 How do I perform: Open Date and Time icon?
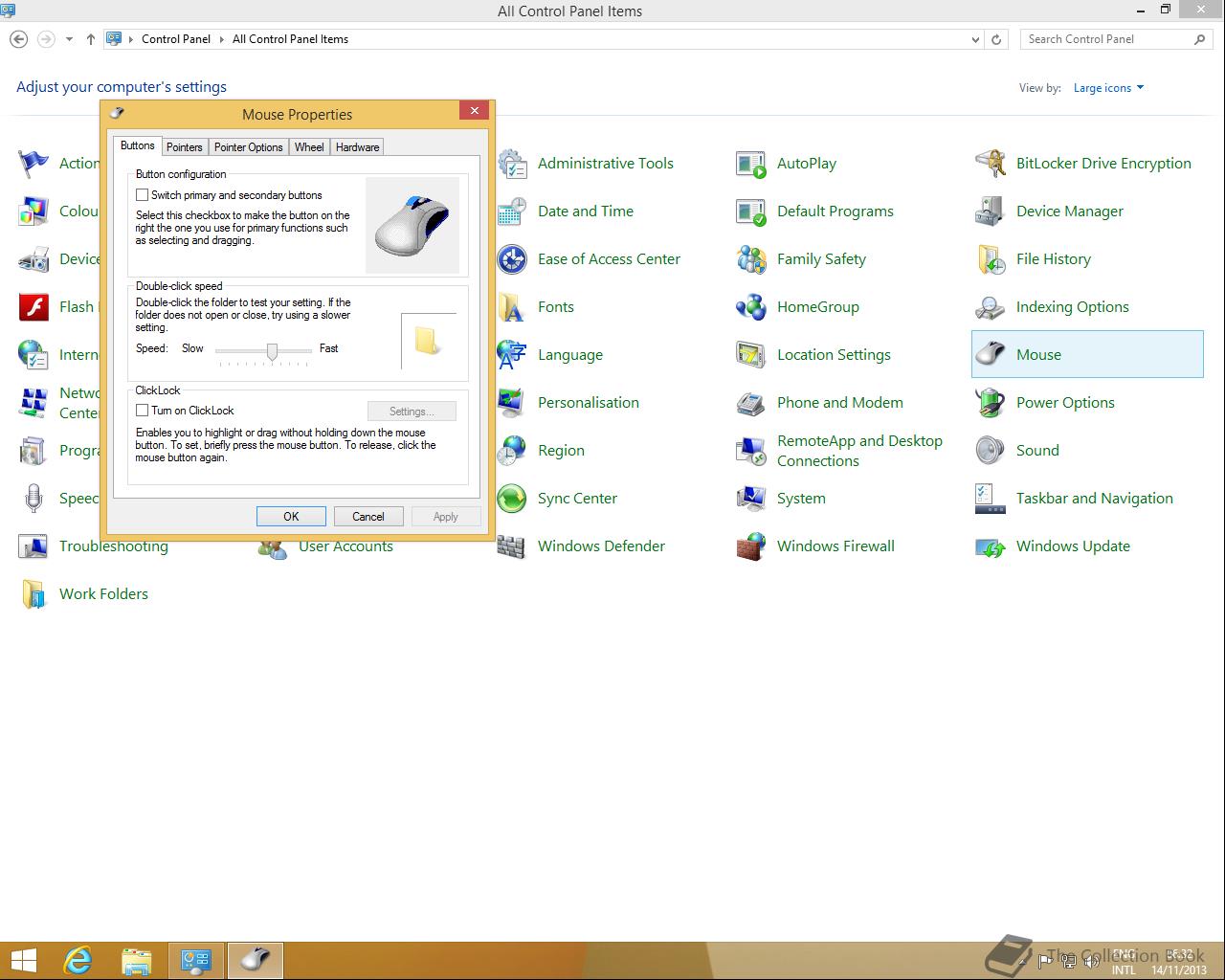tap(512, 212)
